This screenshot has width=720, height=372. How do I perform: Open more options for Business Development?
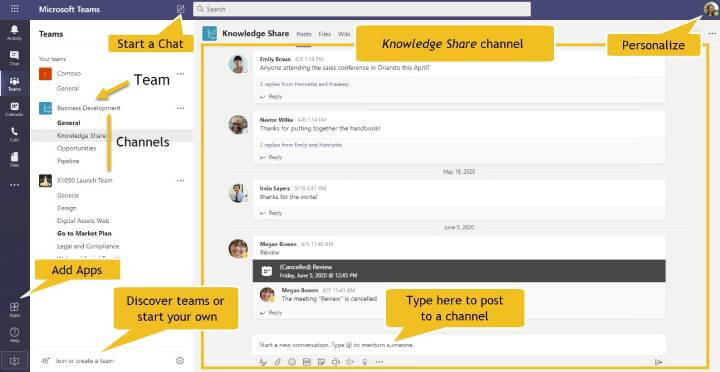[x=180, y=108]
